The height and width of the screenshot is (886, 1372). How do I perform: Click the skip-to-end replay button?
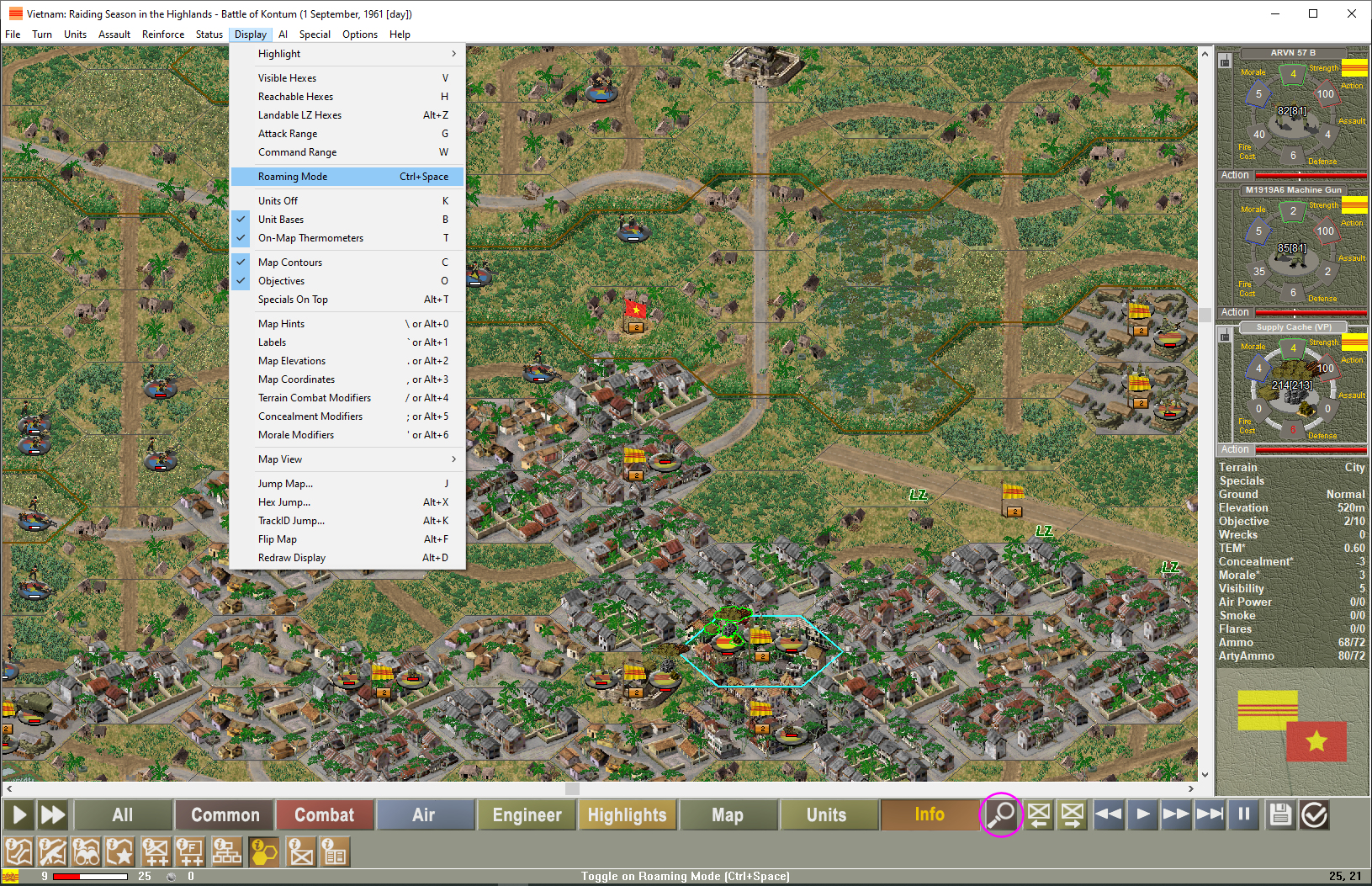tap(1210, 814)
